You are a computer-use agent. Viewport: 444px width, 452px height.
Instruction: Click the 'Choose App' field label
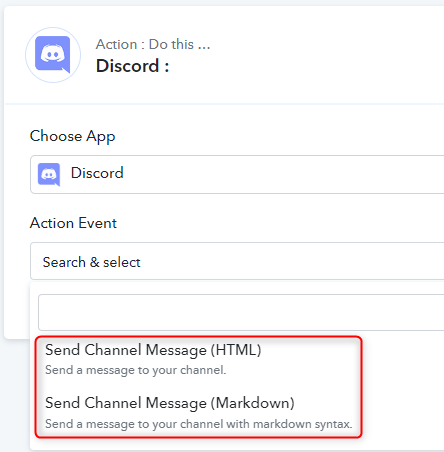coord(72,136)
